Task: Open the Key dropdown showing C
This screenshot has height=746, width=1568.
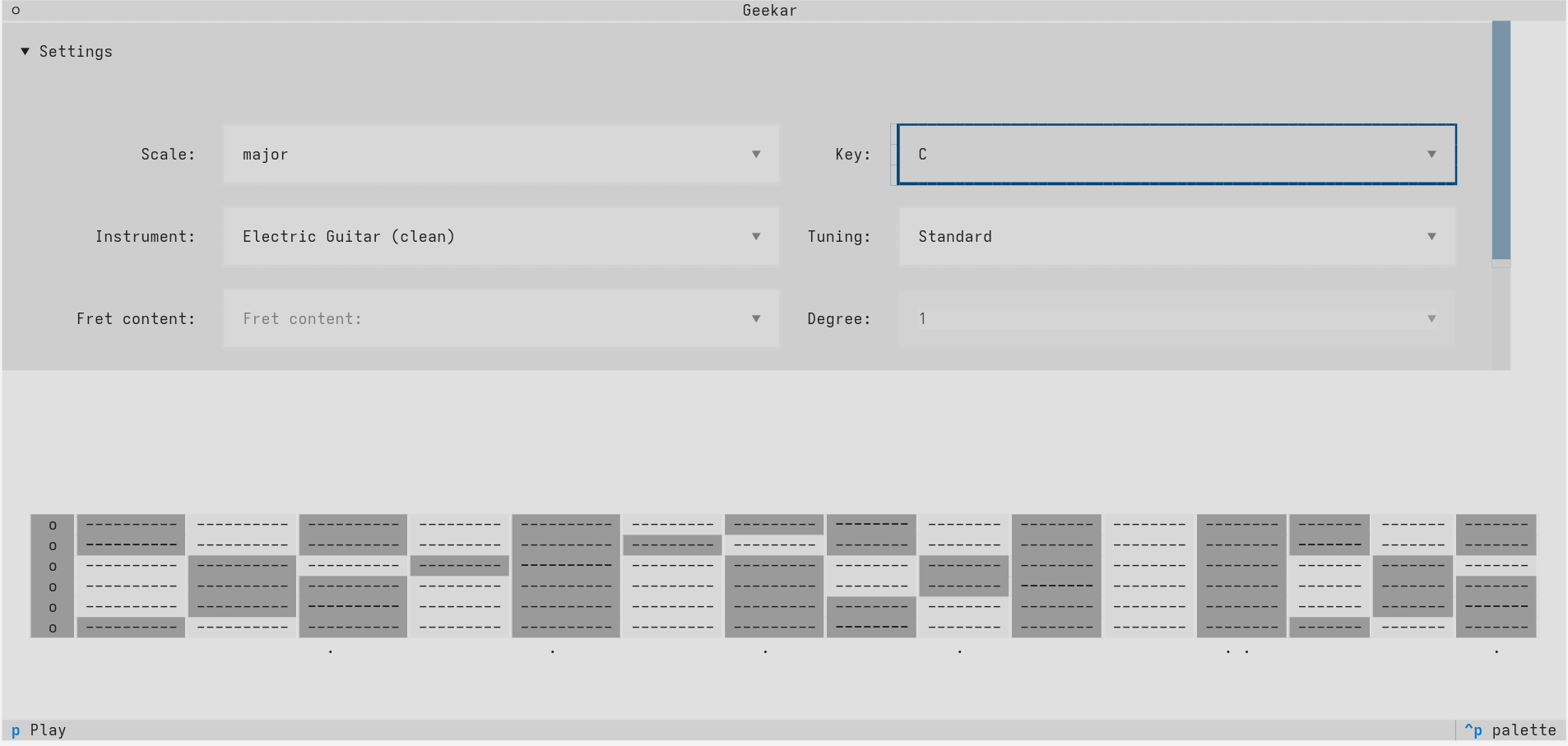Action: [x=1176, y=154]
